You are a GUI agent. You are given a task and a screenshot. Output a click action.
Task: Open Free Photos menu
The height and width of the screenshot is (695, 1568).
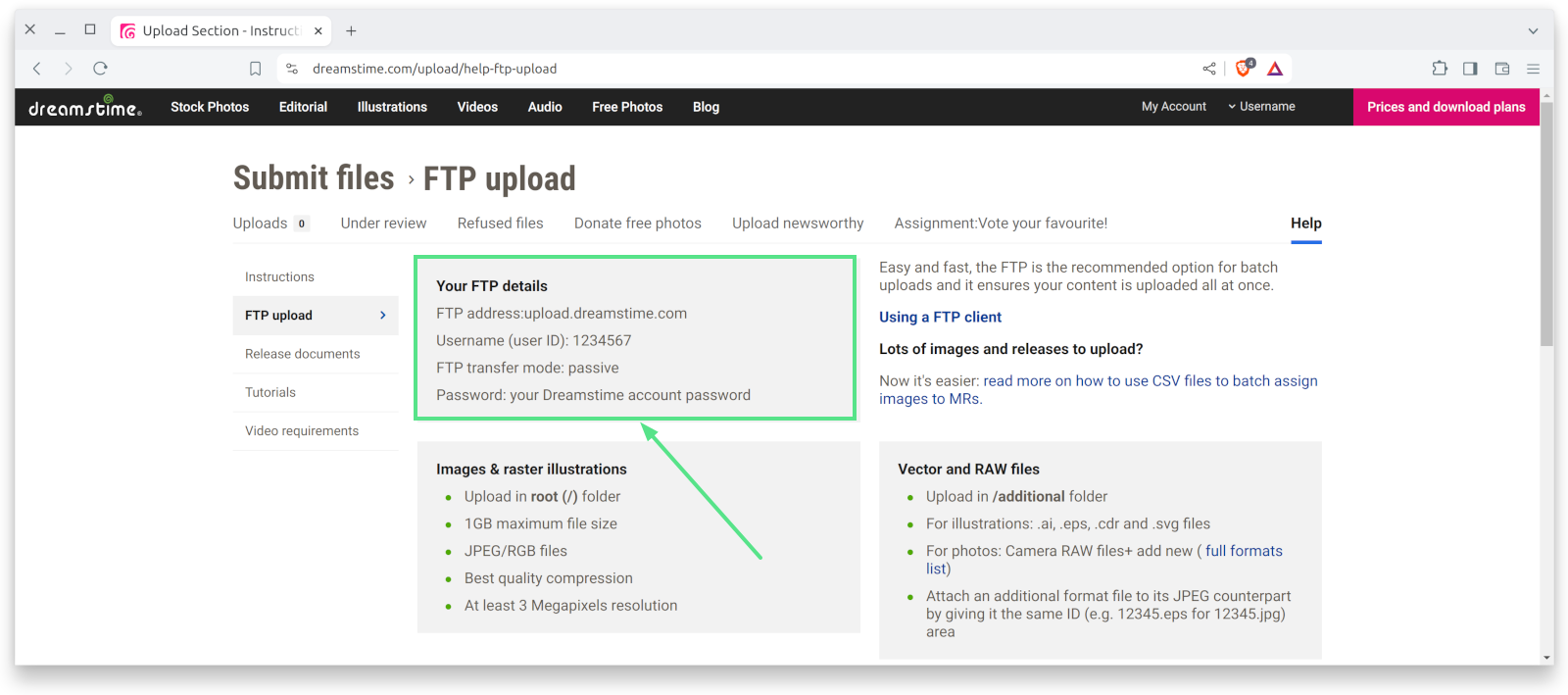click(x=627, y=107)
